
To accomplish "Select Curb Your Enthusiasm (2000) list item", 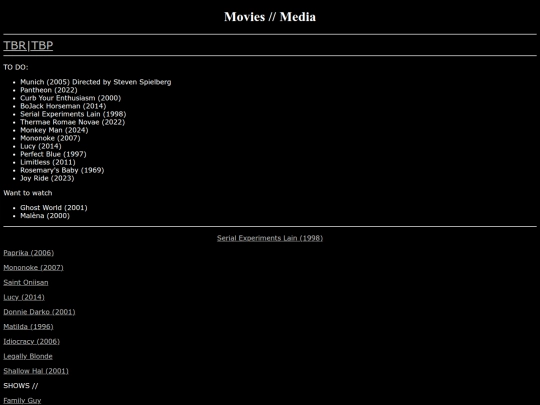I will click(71, 98).
